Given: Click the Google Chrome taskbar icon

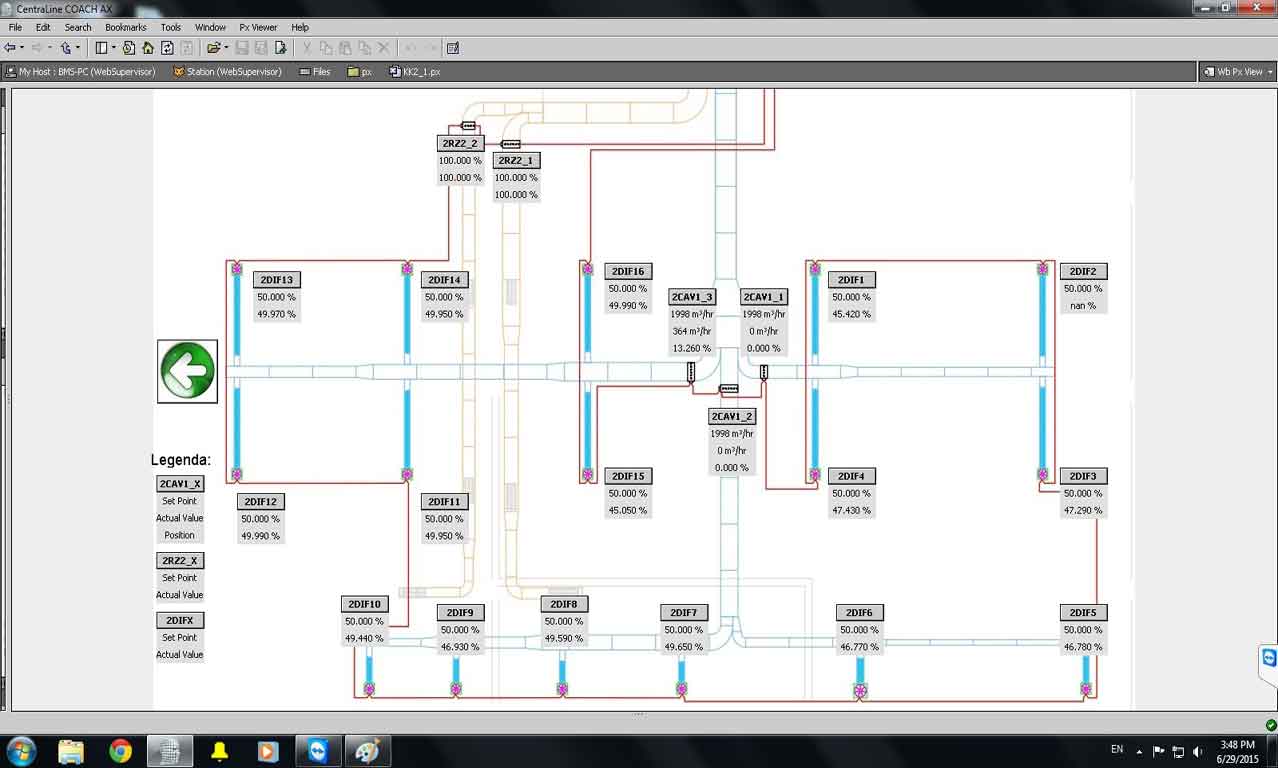Looking at the screenshot, I should tap(120, 751).
